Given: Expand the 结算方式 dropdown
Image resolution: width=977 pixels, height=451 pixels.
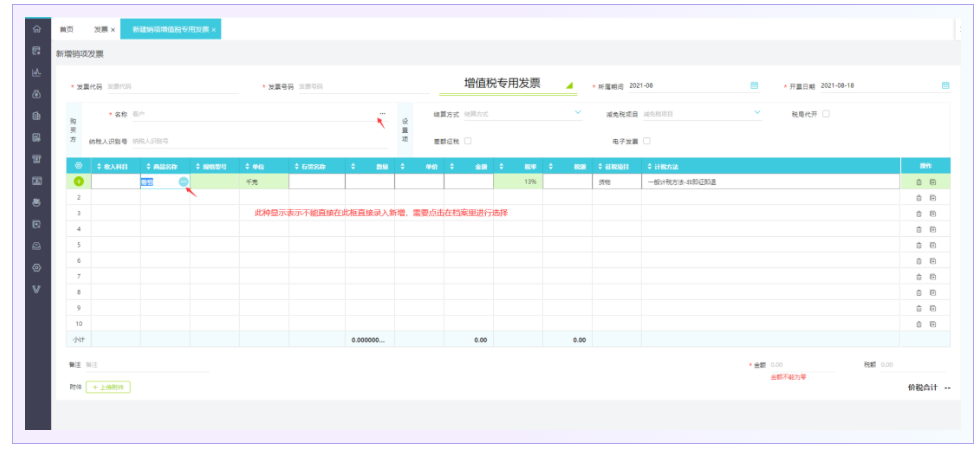Looking at the screenshot, I should [577, 113].
